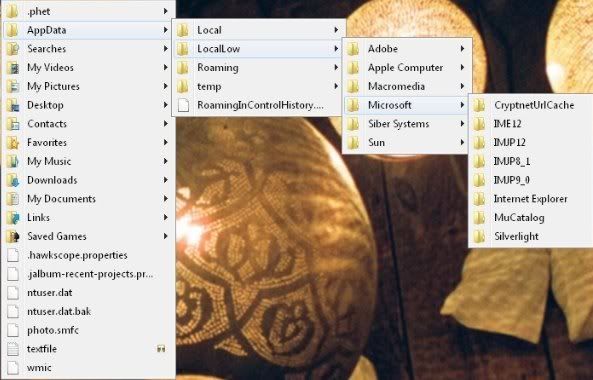Open the IMJP12 folder
This screenshot has height=380, width=593.
(531, 143)
